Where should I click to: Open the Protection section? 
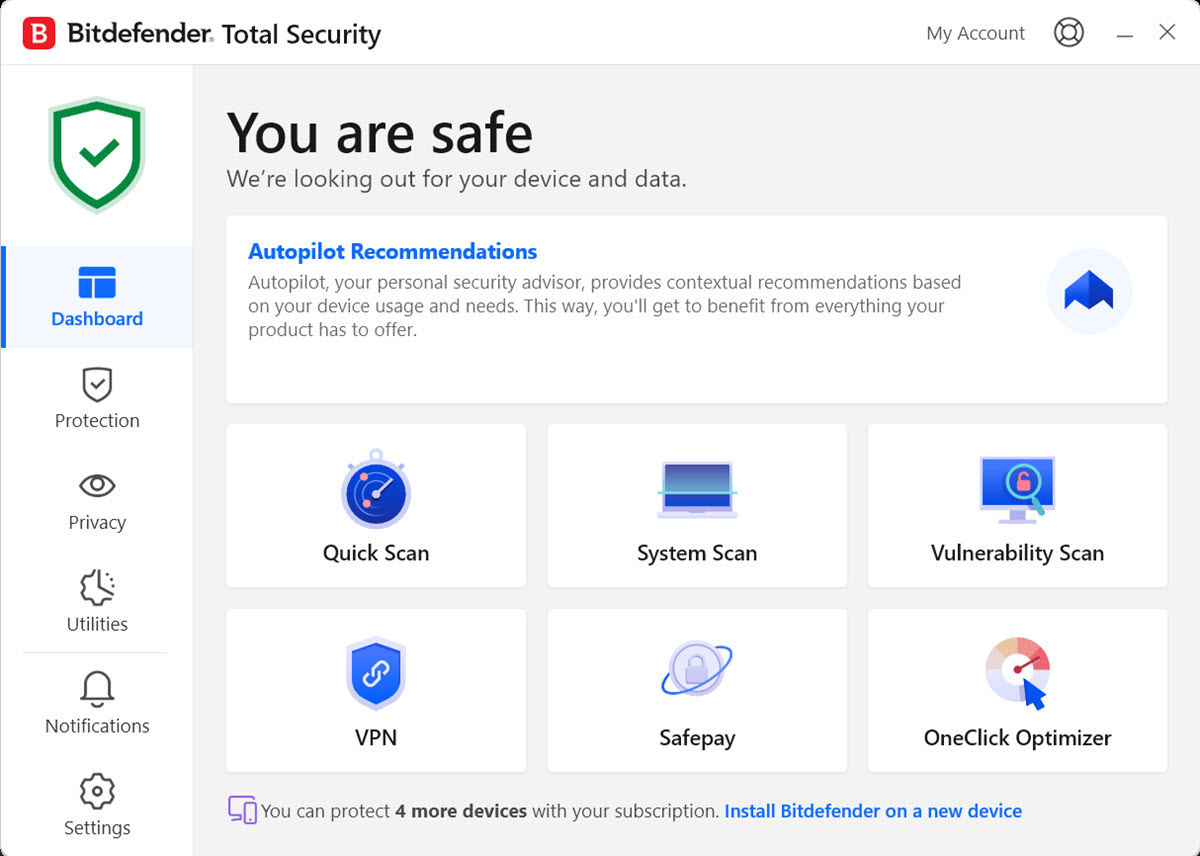pyautogui.click(x=97, y=399)
